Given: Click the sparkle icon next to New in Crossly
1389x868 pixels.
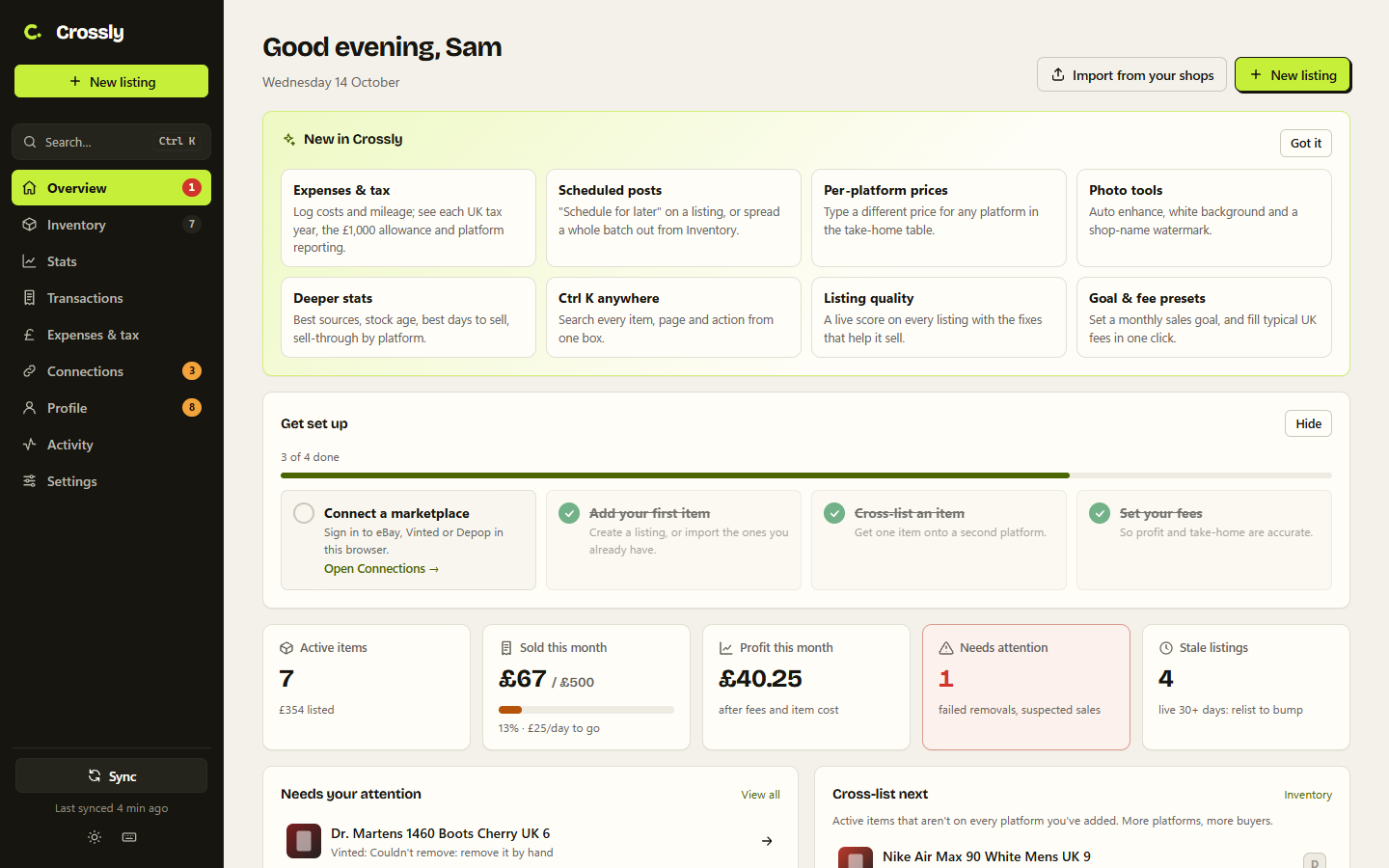Looking at the screenshot, I should point(289,139).
